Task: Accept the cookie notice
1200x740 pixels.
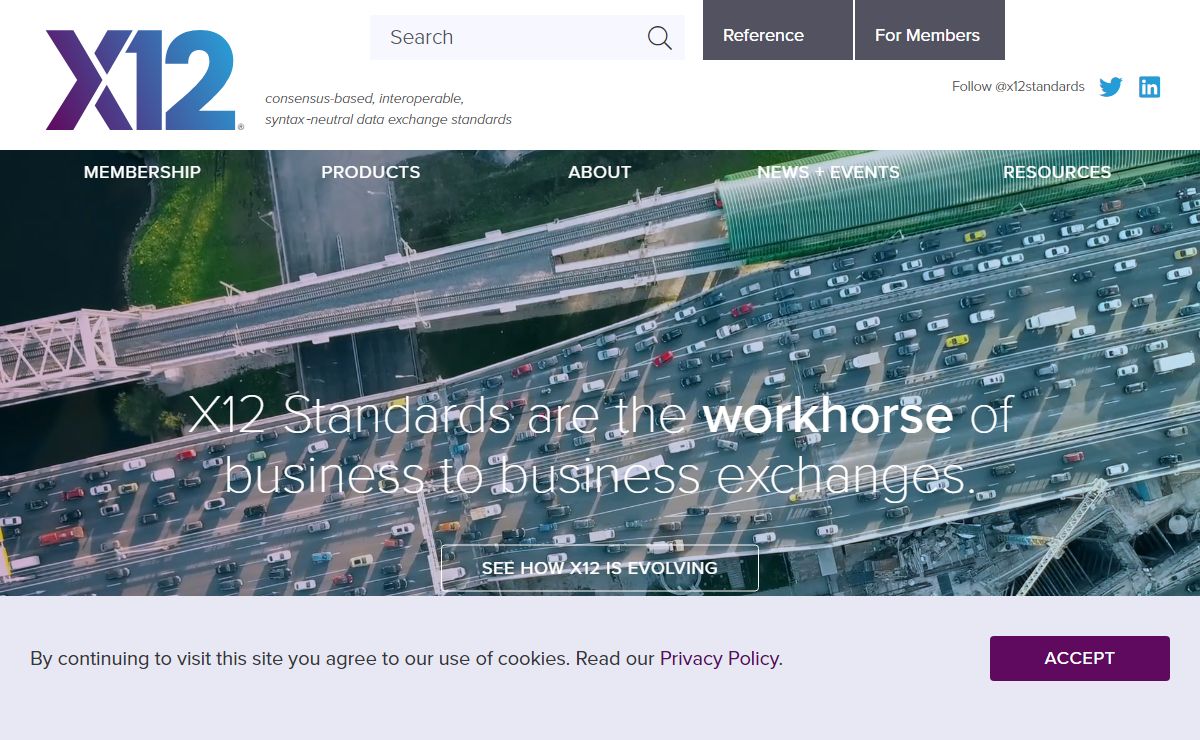Action: tap(1079, 658)
